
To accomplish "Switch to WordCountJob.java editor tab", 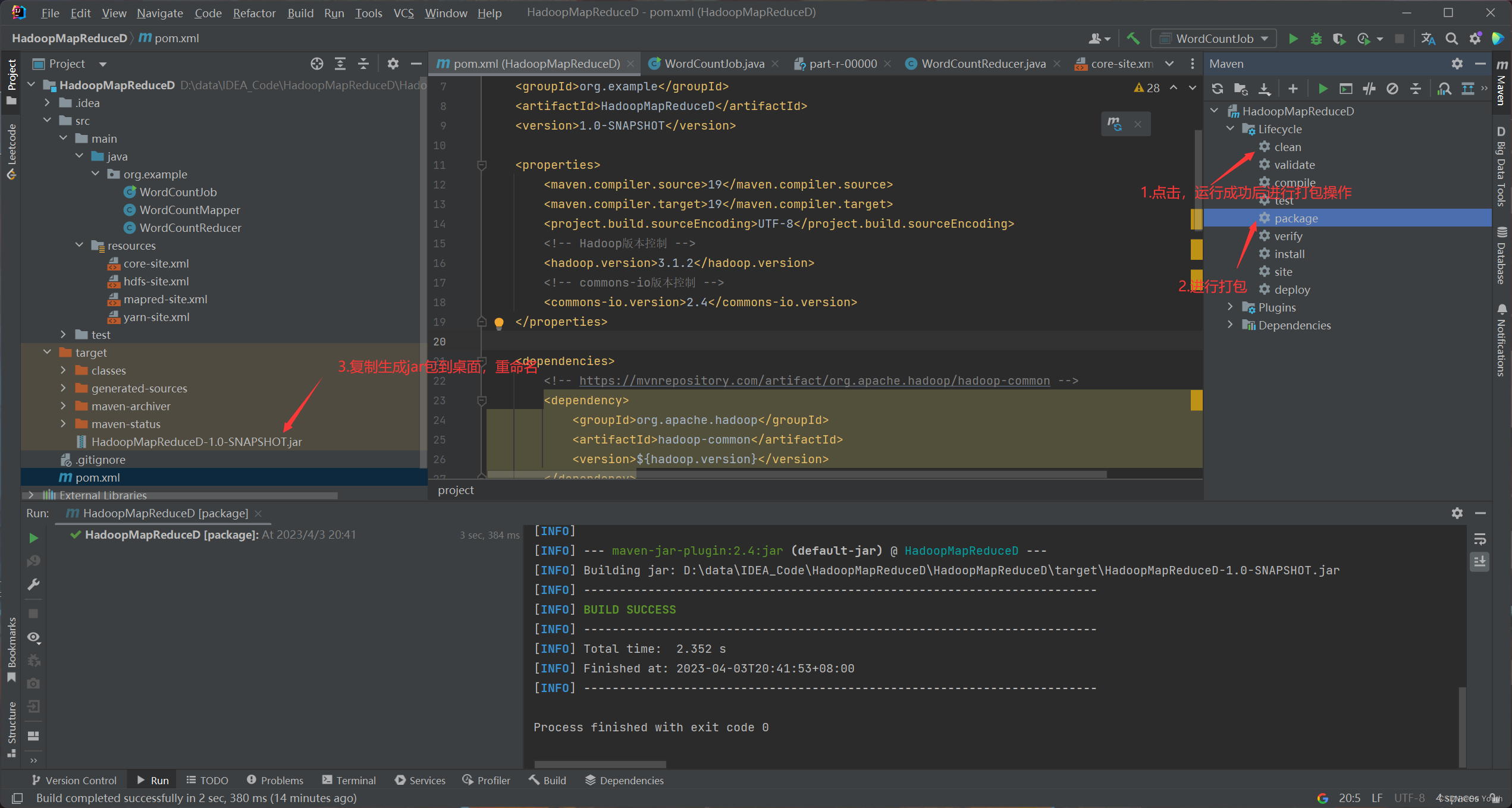I will (x=714, y=64).
